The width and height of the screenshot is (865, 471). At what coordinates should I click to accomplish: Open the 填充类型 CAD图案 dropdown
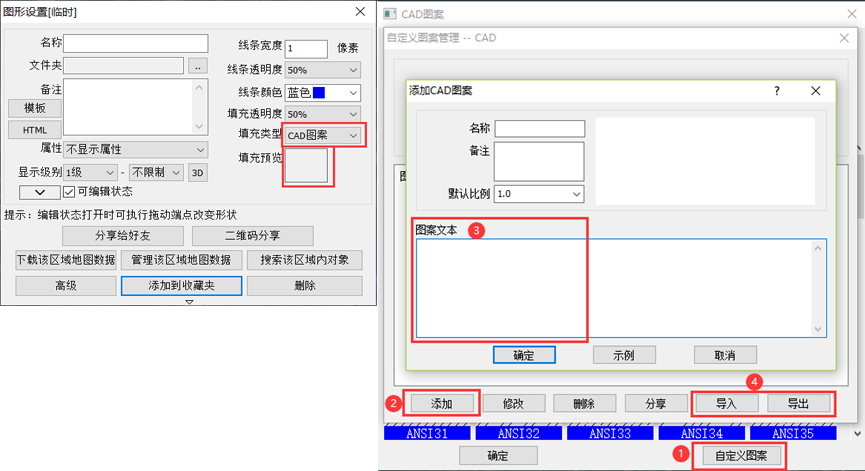[322, 135]
